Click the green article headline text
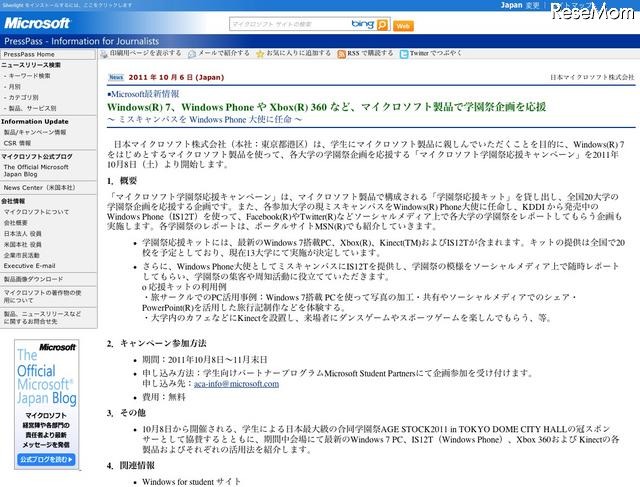Screen dimensions: 640x487 327,107
